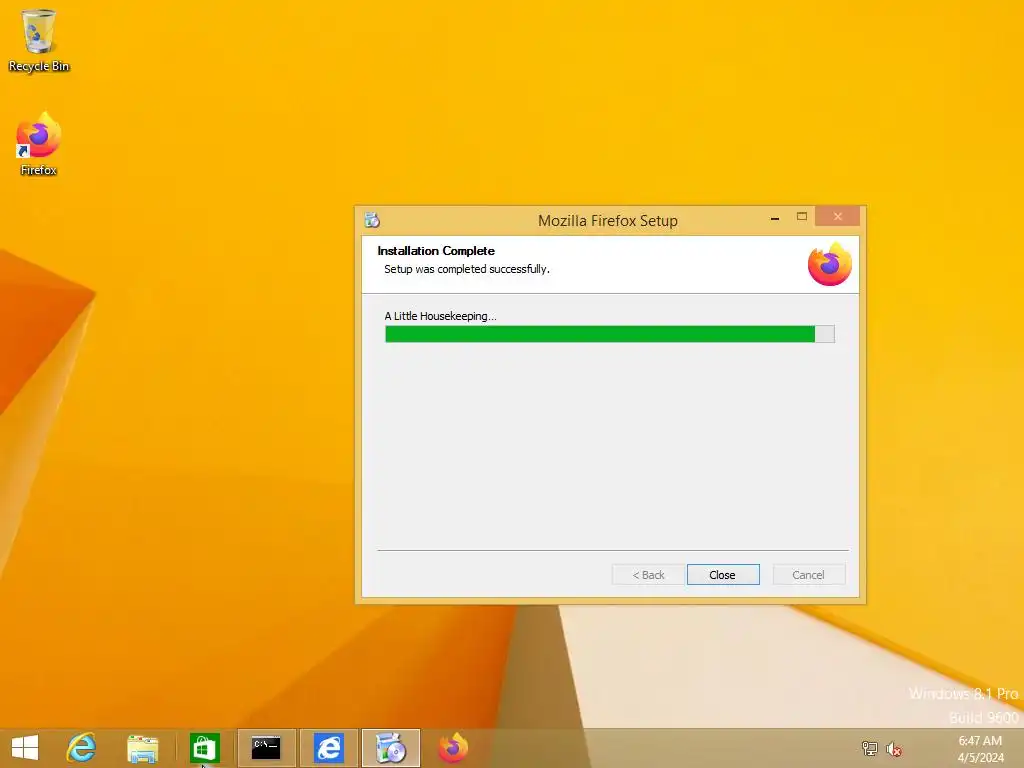1024x768 pixels.
Task: Launch Firefox from the taskbar icon
Action: tap(453, 748)
